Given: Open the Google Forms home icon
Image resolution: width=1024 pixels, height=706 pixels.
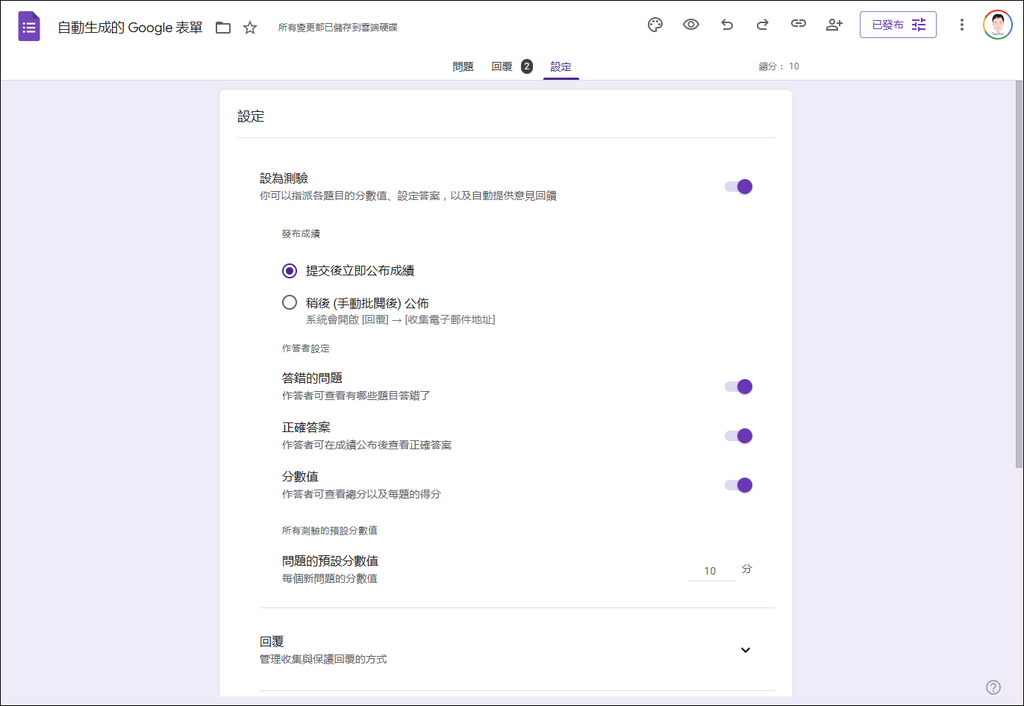Looking at the screenshot, I should pyautogui.click(x=29, y=26).
